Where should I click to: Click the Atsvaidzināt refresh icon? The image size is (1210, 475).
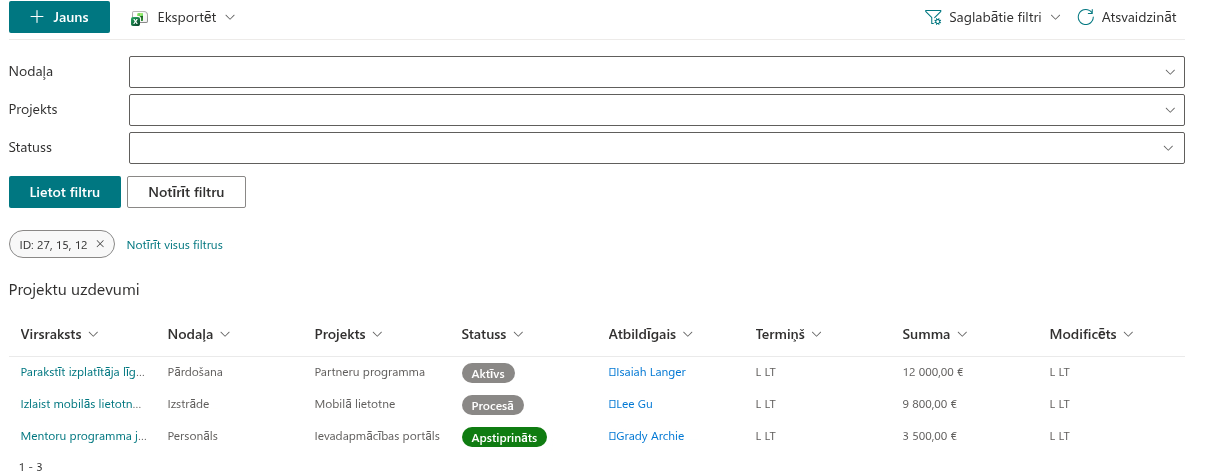[1085, 18]
